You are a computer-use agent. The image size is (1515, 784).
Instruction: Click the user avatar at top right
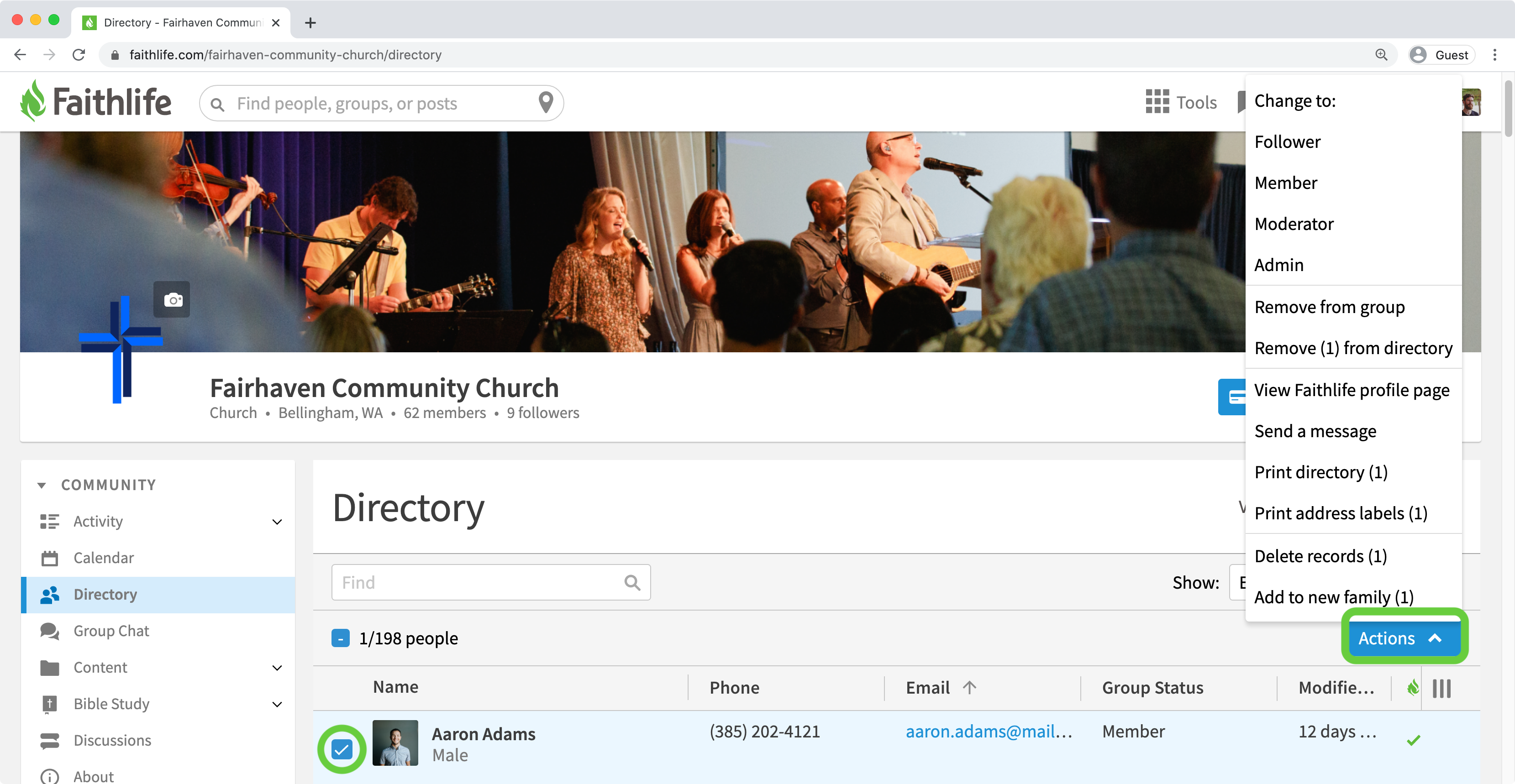point(1471,102)
